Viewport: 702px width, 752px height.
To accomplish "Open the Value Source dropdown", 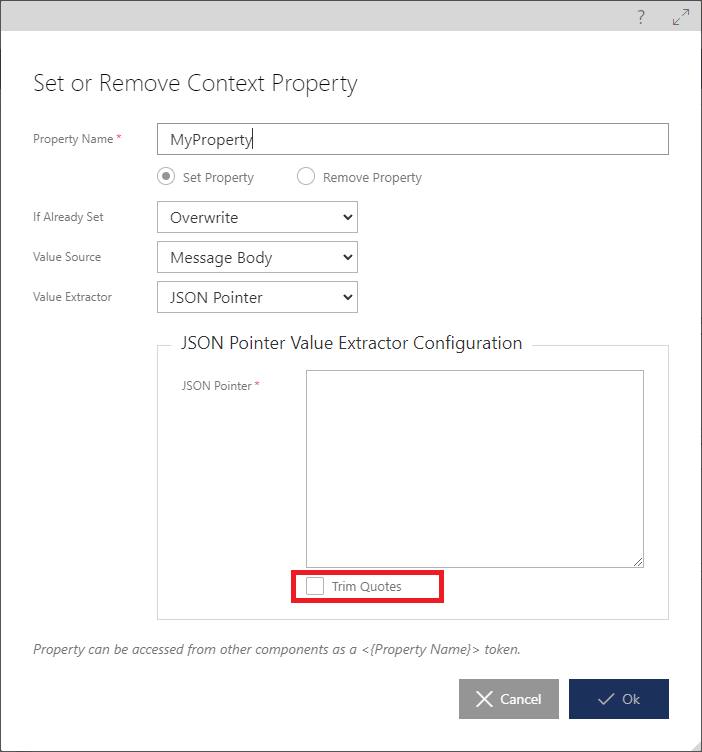I will pos(257,257).
